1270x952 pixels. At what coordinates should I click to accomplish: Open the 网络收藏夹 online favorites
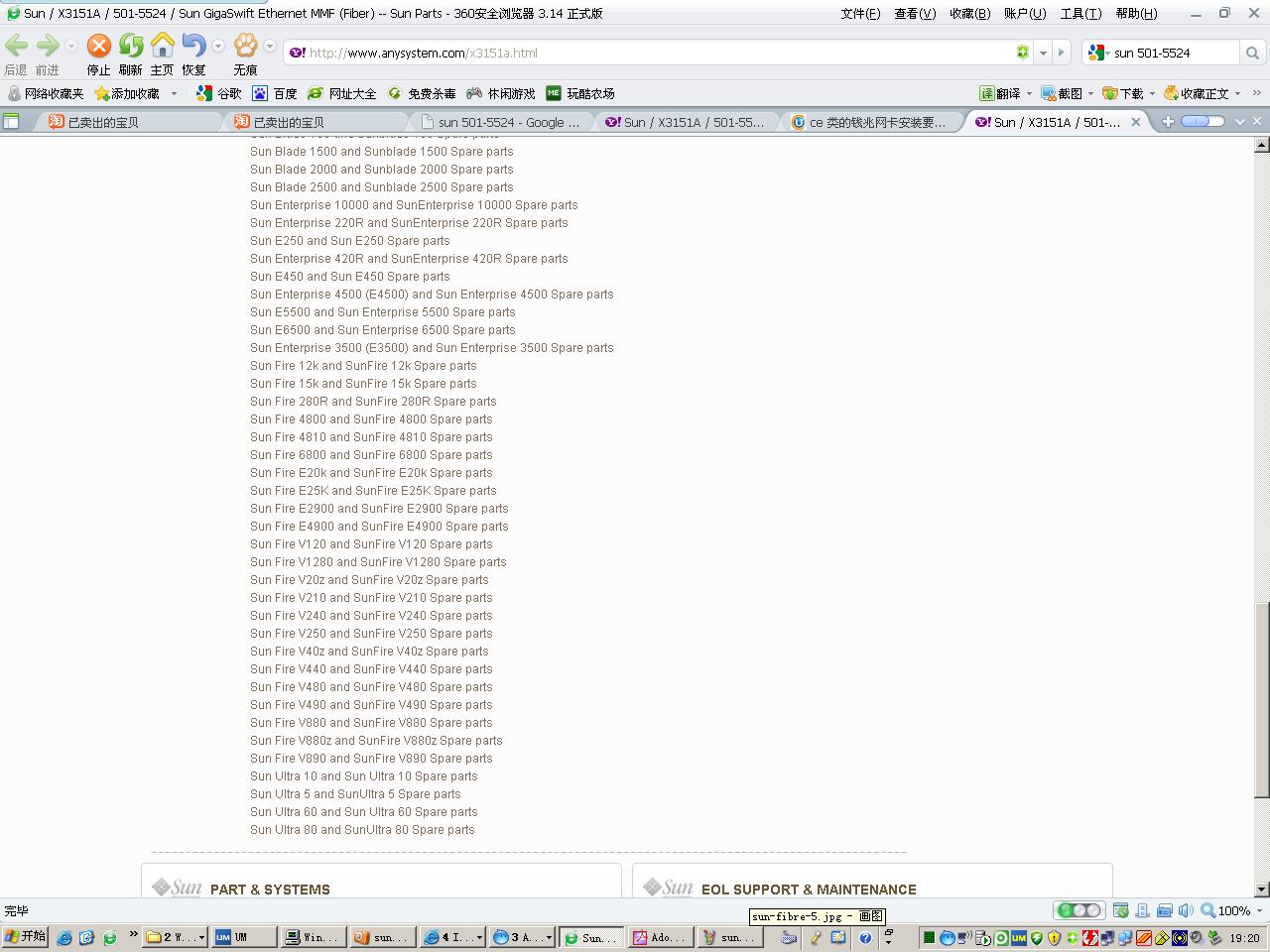[45, 93]
